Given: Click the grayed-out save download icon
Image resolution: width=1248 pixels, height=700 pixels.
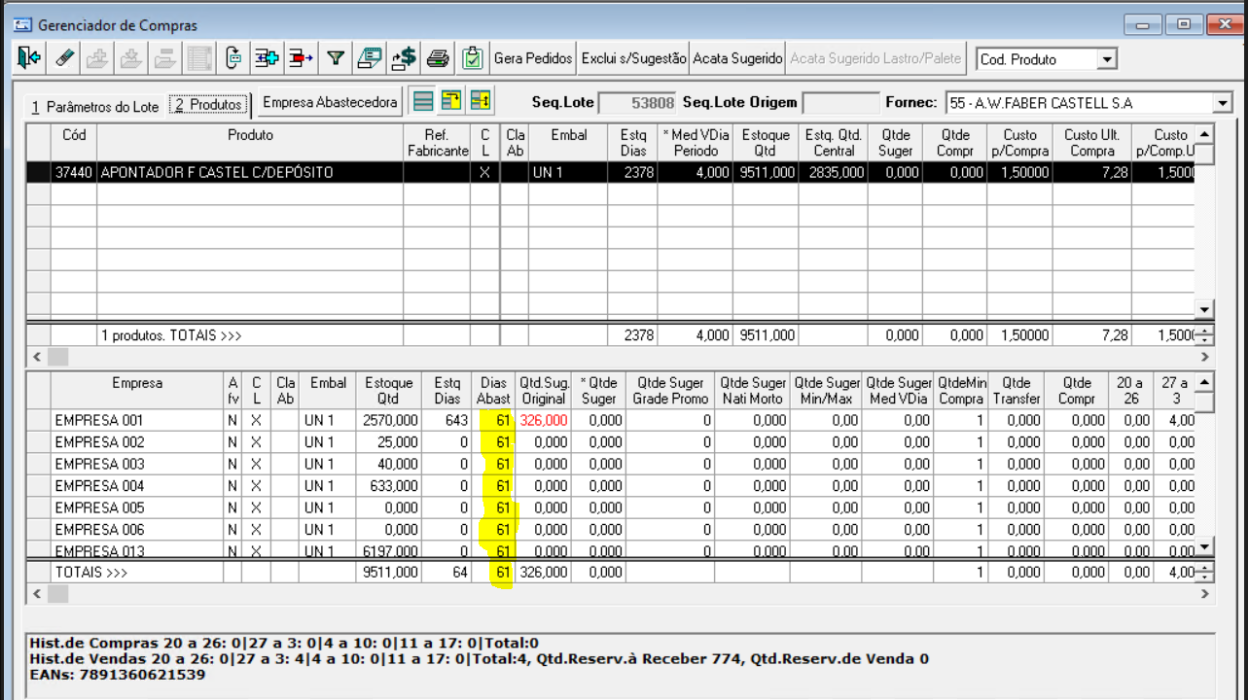Looking at the screenshot, I should (x=131, y=59).
